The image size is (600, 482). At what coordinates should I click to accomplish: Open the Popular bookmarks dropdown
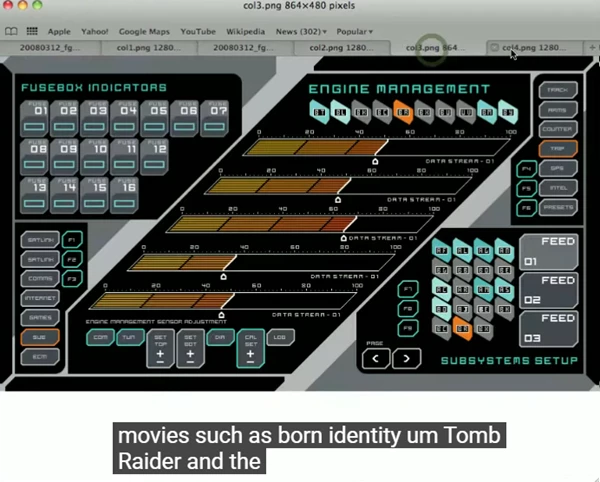[354, 31]
